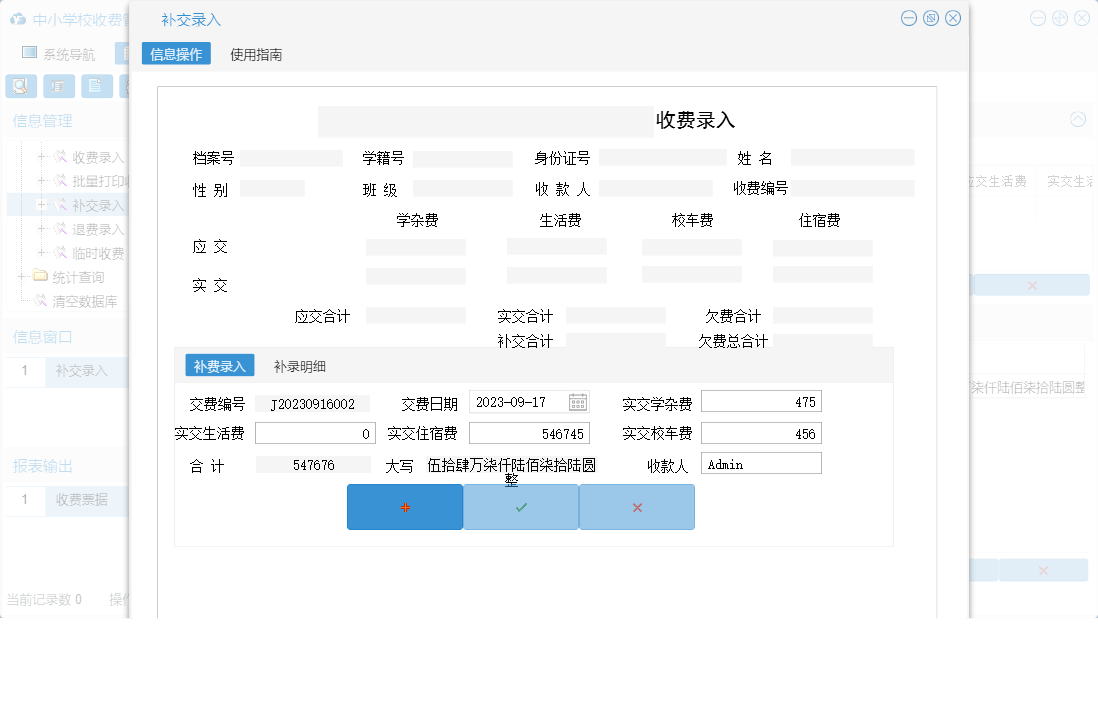Select the magnifier search tool in the toolbar

pos(20,86)
